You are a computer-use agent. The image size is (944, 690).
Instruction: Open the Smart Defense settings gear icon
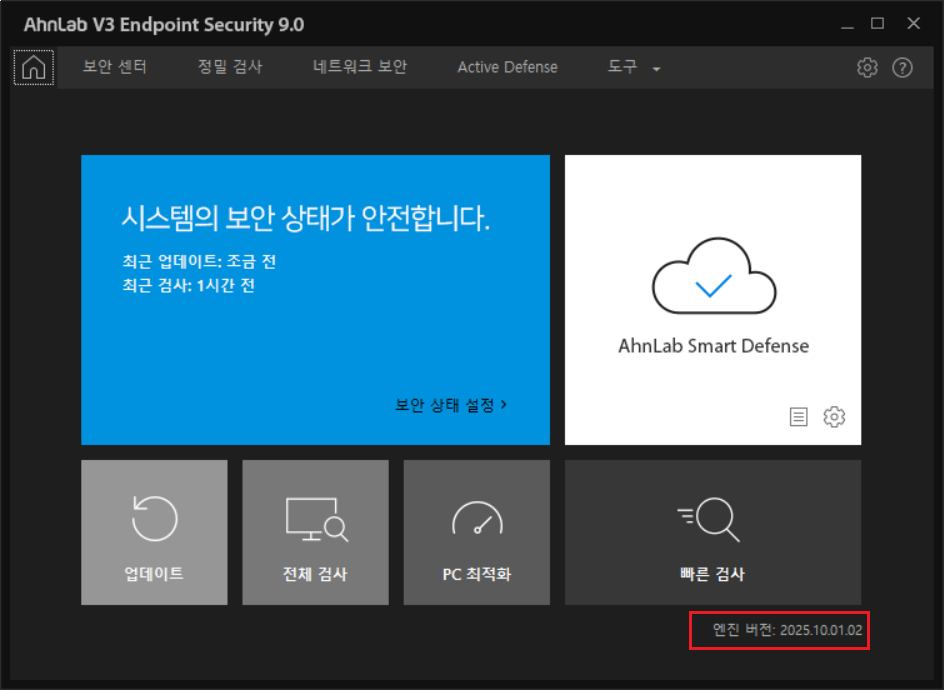(x=834, y=417)
